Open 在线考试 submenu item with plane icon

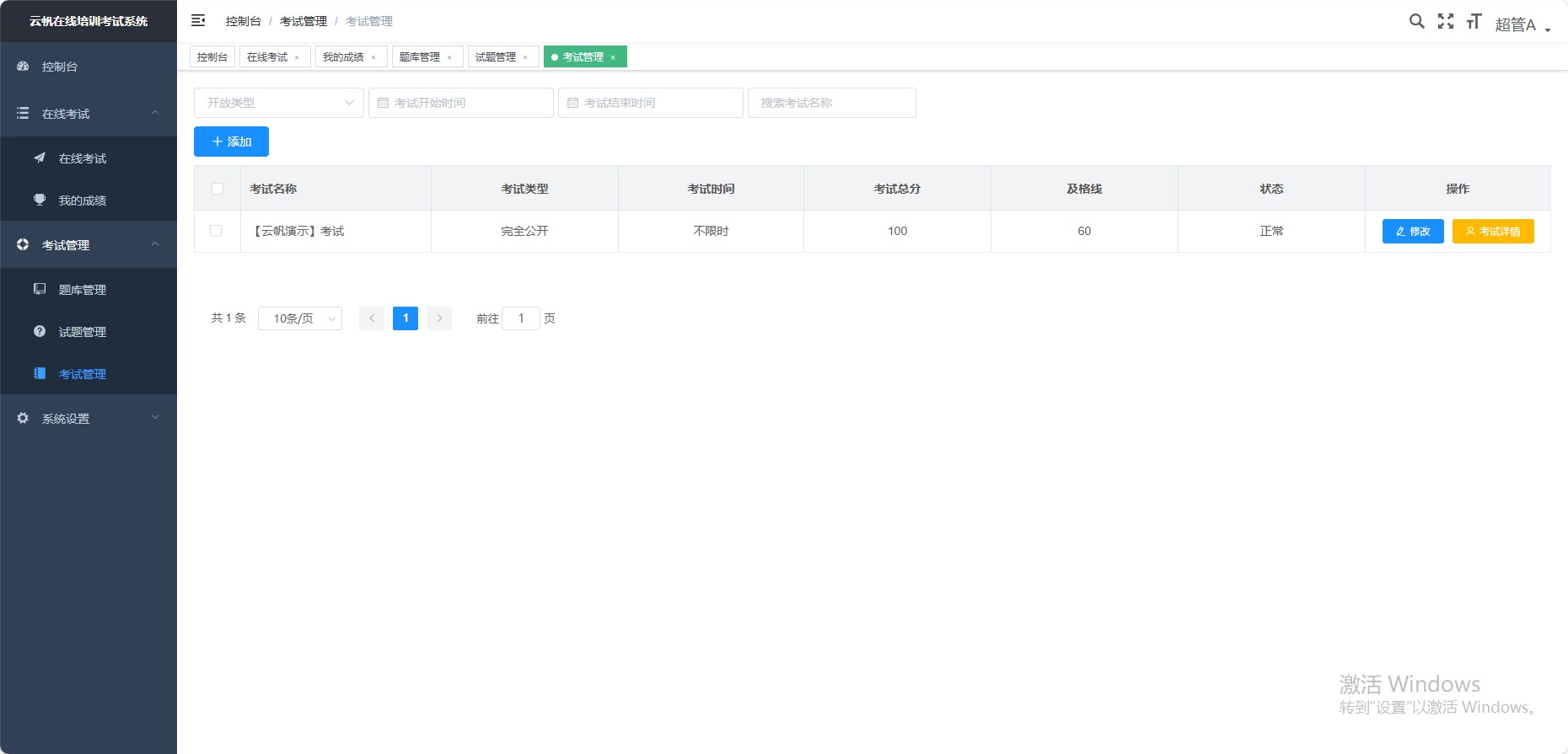coord(89,158)
